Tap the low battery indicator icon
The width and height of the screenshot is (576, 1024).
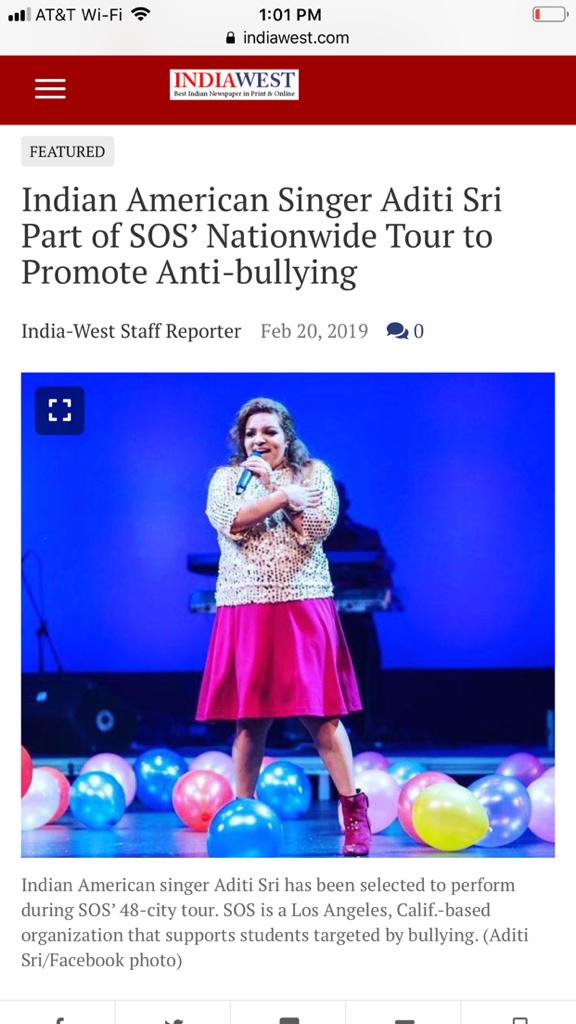coord(550,14)
